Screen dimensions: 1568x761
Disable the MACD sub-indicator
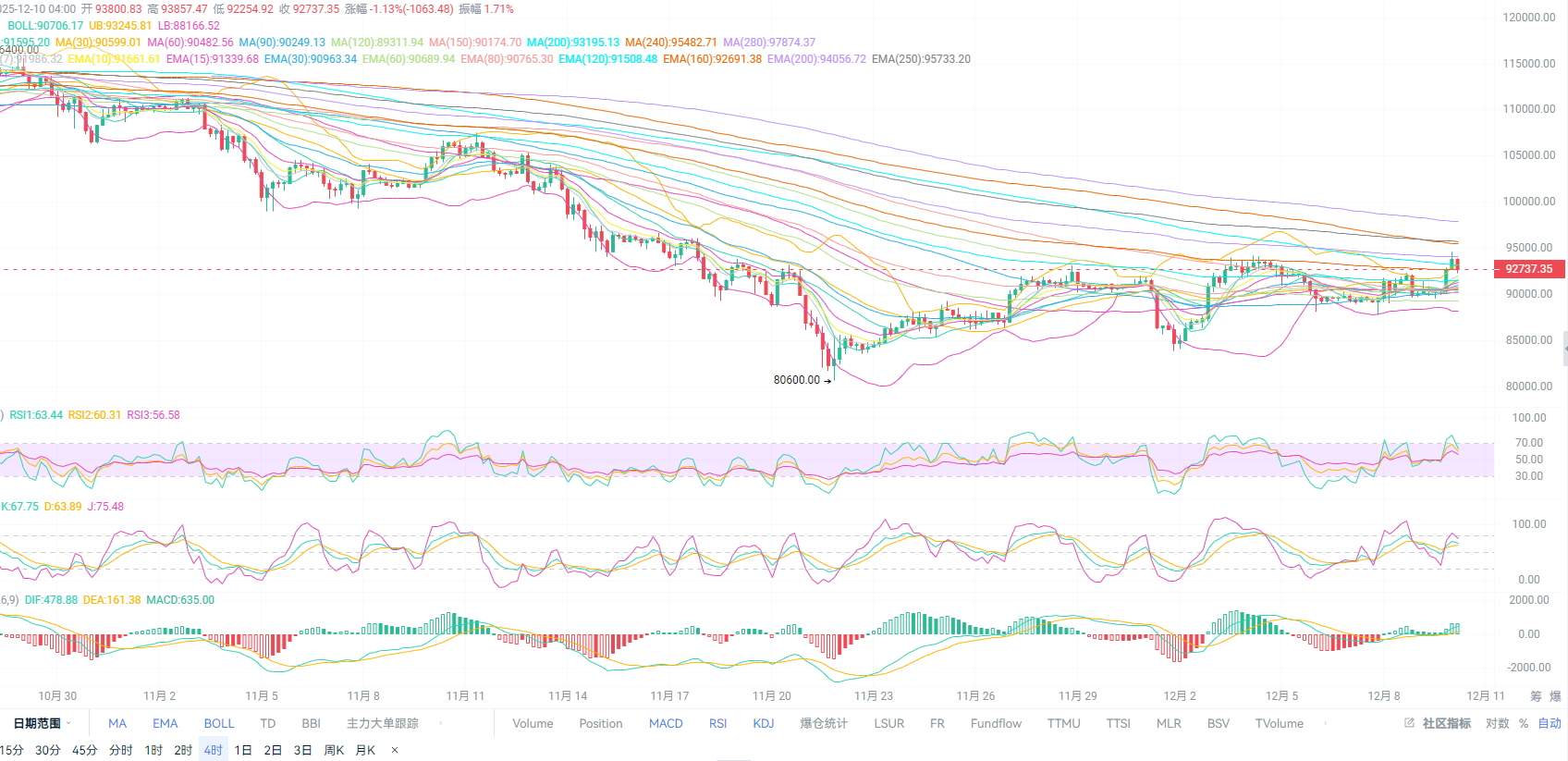(666, 723)
